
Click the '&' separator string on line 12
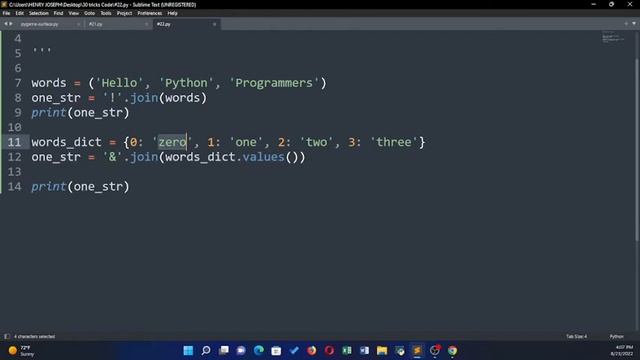(x=112, y=157)
